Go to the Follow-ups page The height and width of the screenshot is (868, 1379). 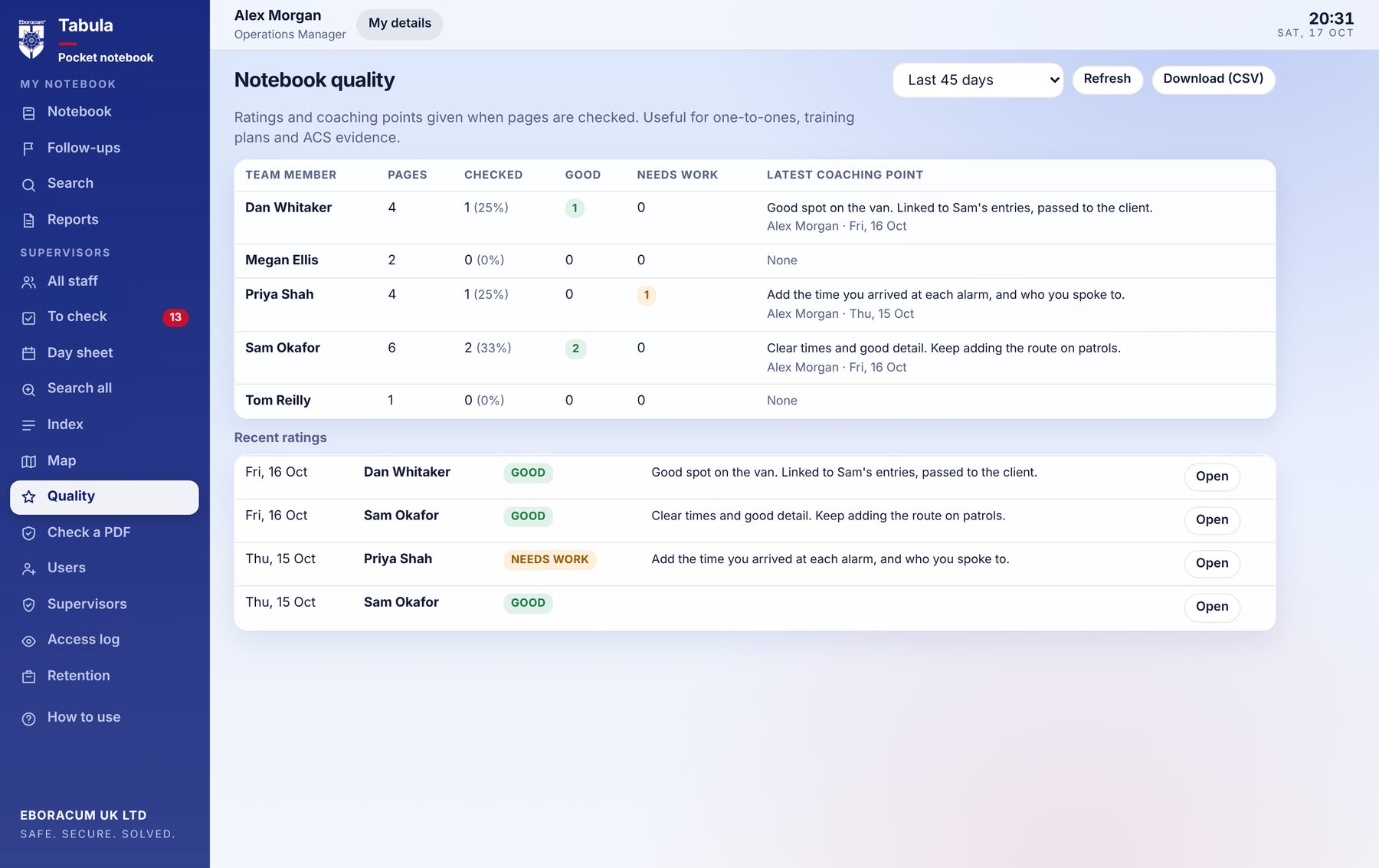pyautogui.click(x=104, y=148)
